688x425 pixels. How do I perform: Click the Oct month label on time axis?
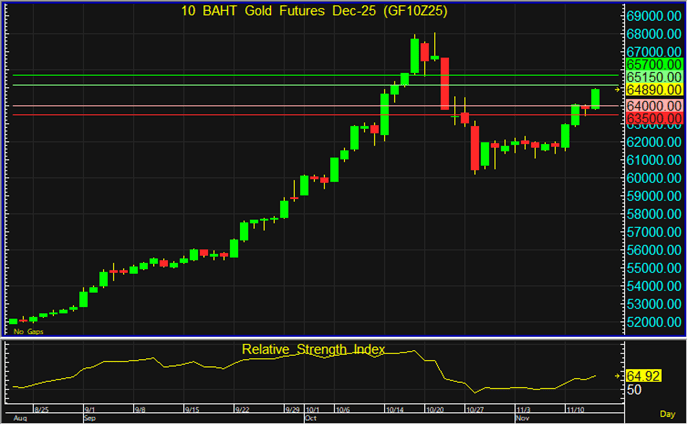[310, 418]
